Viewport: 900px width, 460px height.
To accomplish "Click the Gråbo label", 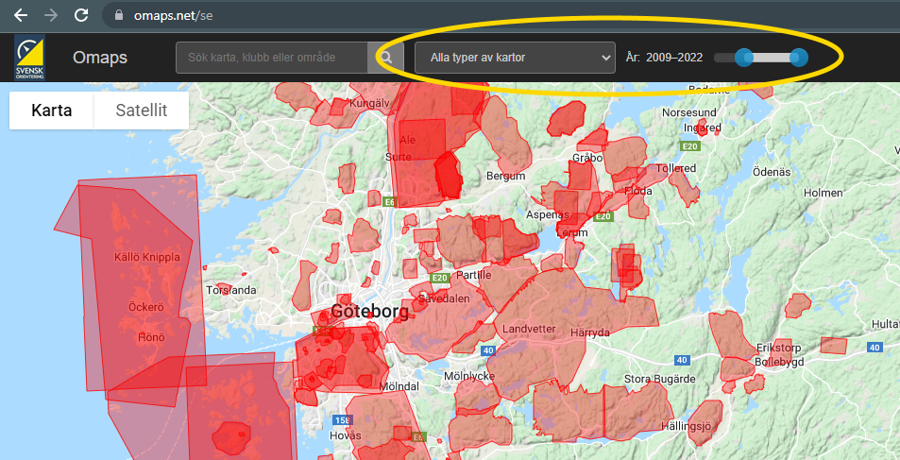I will [587, 157].
